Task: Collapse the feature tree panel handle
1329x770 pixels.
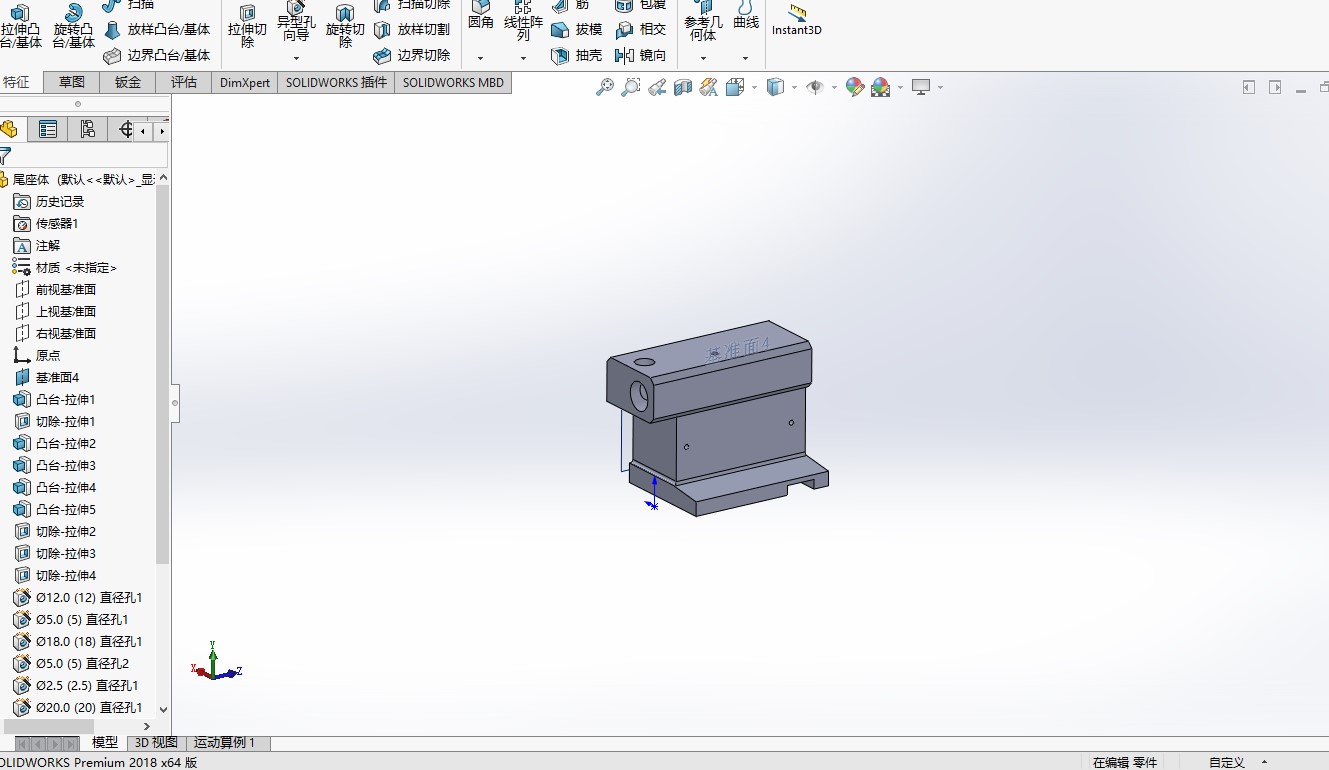Action: point(175,403)
